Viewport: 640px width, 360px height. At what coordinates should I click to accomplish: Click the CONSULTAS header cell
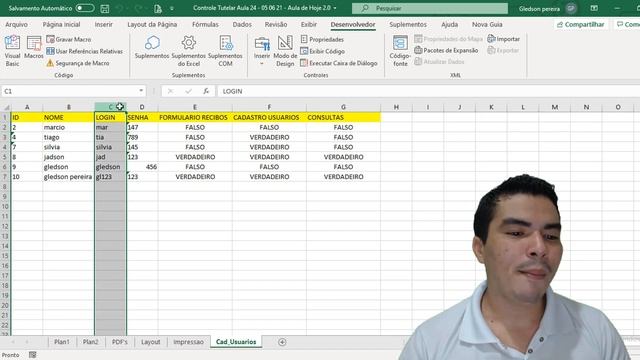pos(343,118)
